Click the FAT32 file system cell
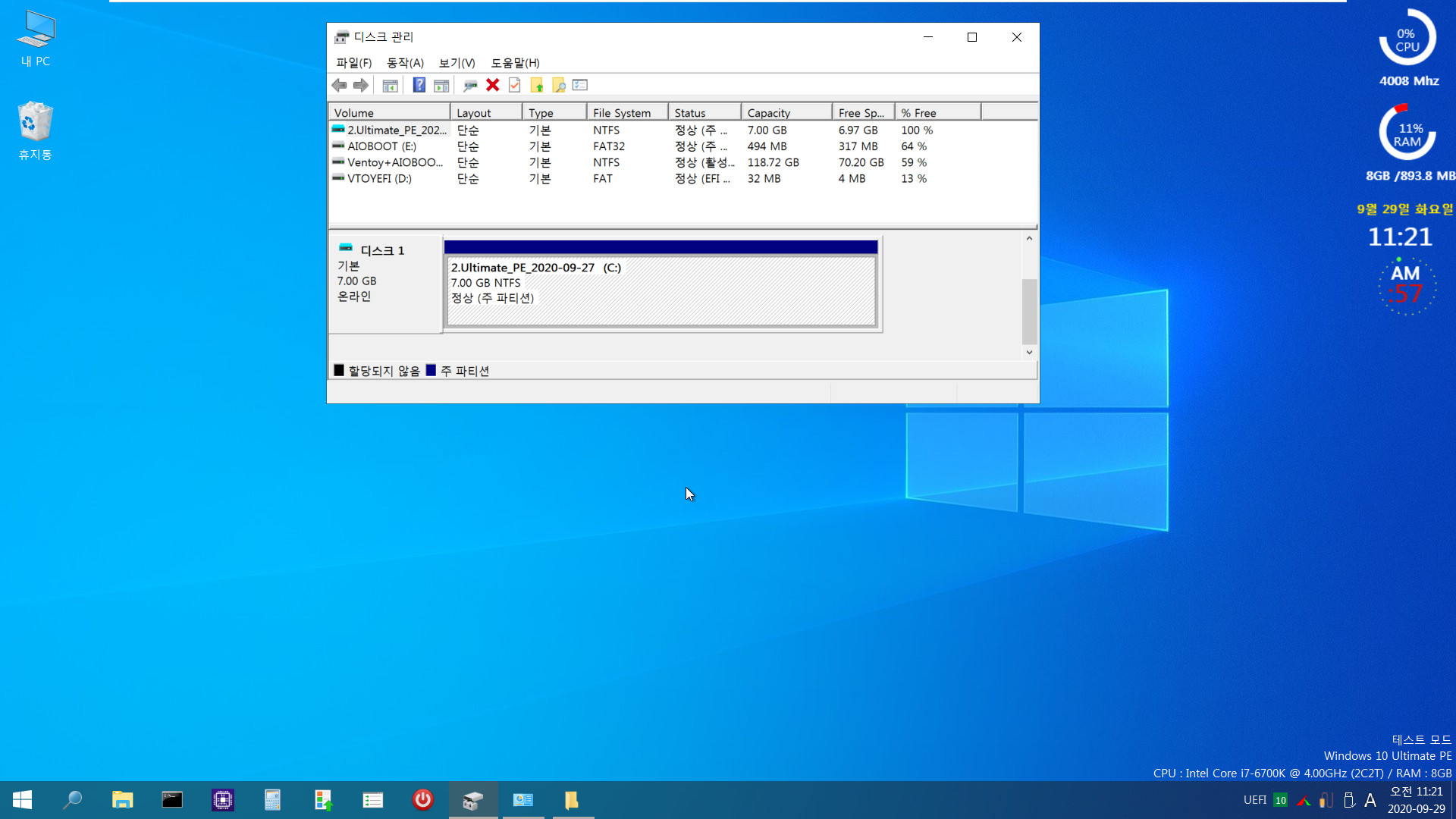Screen dimensions: 1456x819 coord(609,146)
